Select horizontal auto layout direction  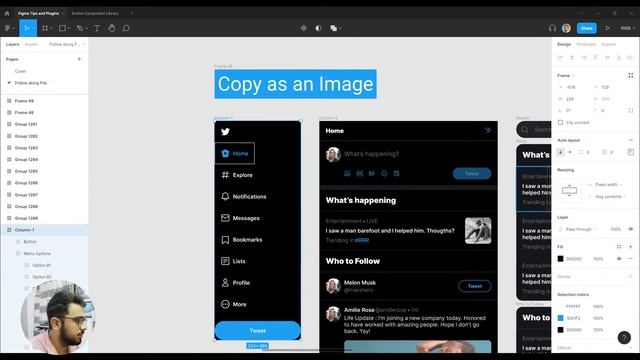569,152
